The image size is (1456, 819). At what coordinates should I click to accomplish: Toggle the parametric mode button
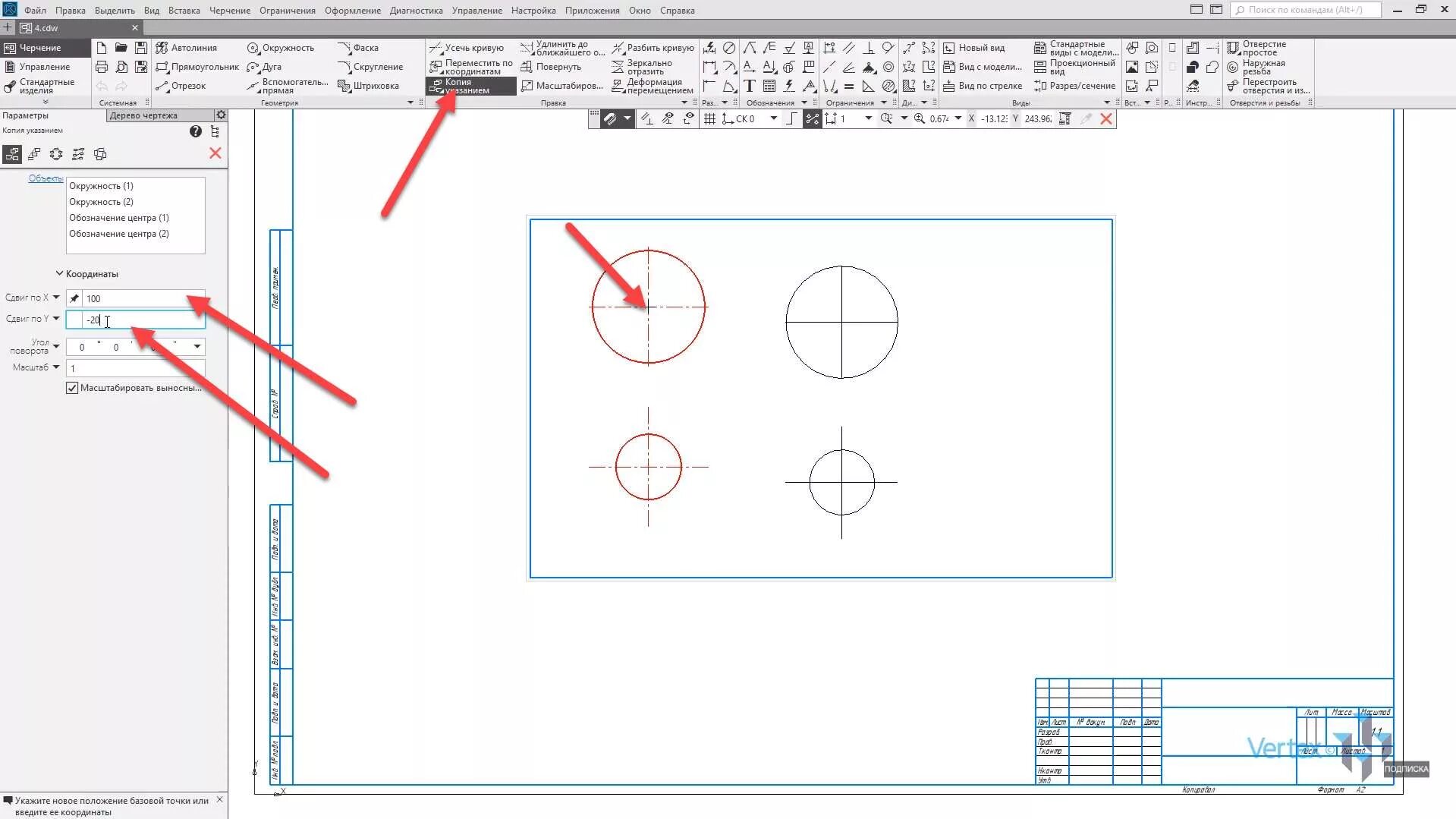[812, 118]
